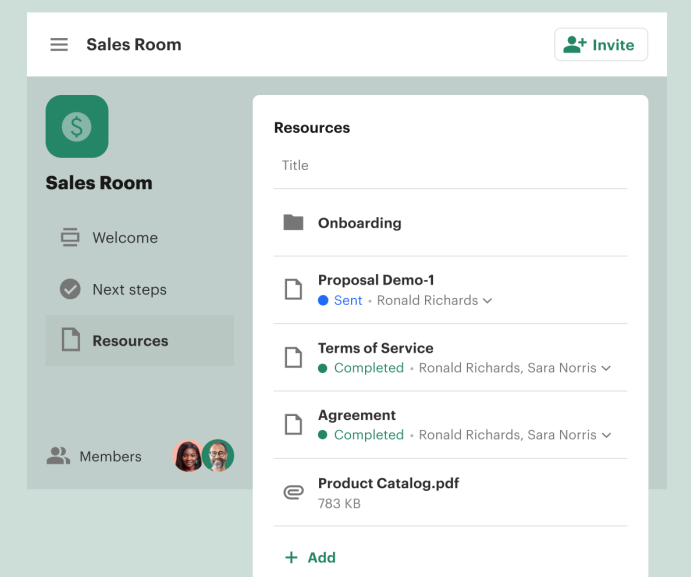691x577 pixels.
Task: Select the Welcome layout icon
Action: click(70, 237)
